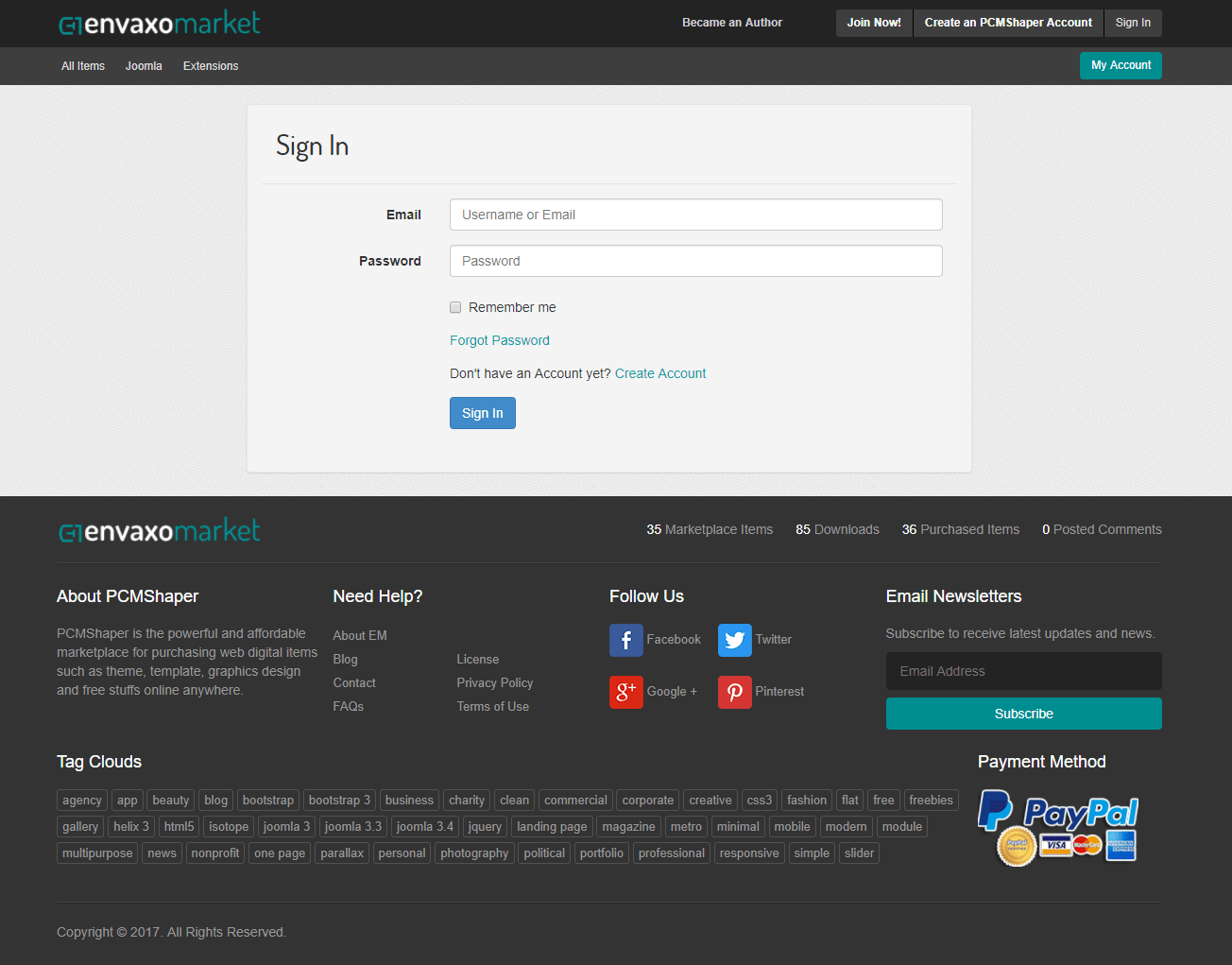Open the Pinterest icon
The image size is (1232, 965).
tap(734, 692)
